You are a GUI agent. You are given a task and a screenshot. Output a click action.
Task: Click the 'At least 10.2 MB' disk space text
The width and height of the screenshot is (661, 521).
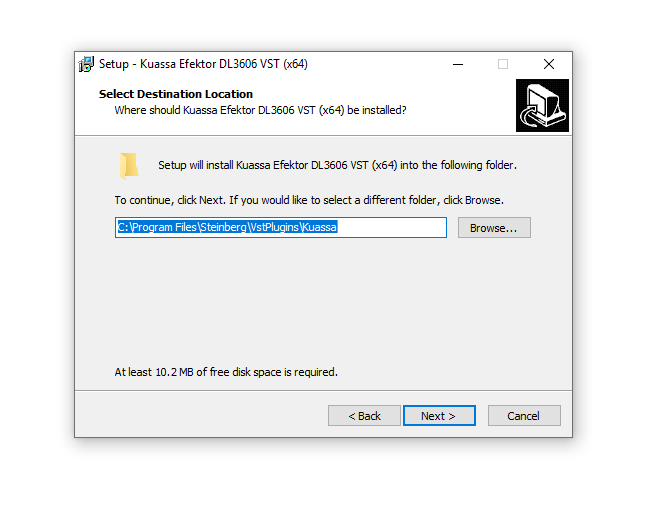point(226,372)
